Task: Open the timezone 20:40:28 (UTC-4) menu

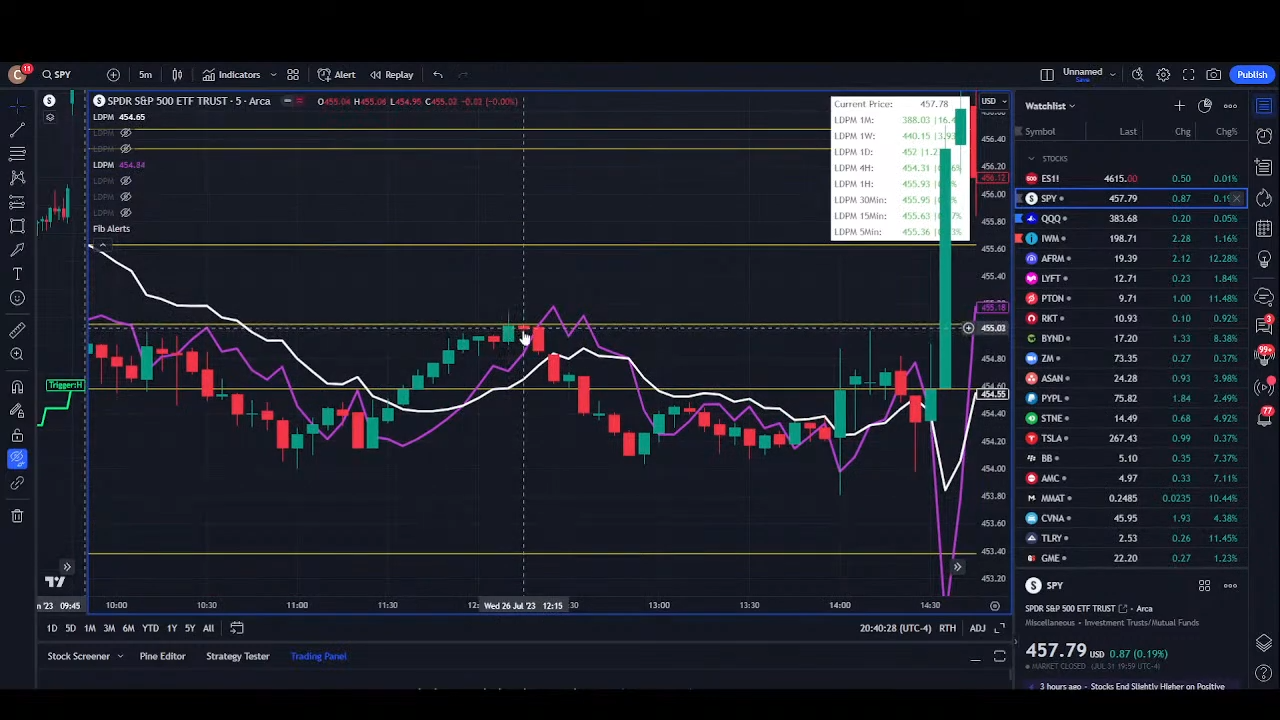Action: pyautogui.click(x=895, y=628)
